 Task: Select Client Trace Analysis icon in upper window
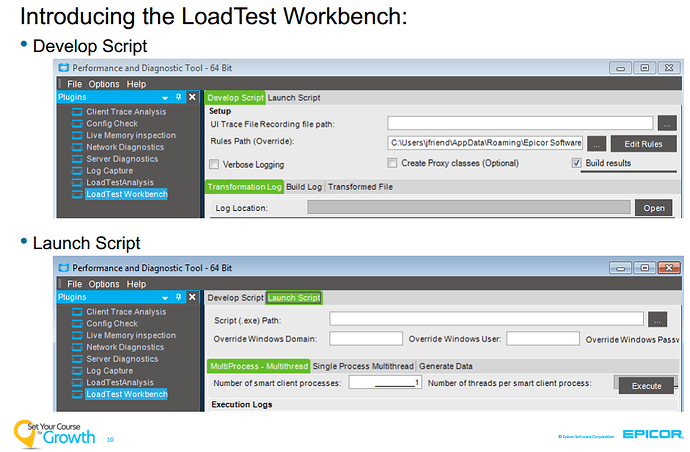pyautogui.click(x=77, y=112)
